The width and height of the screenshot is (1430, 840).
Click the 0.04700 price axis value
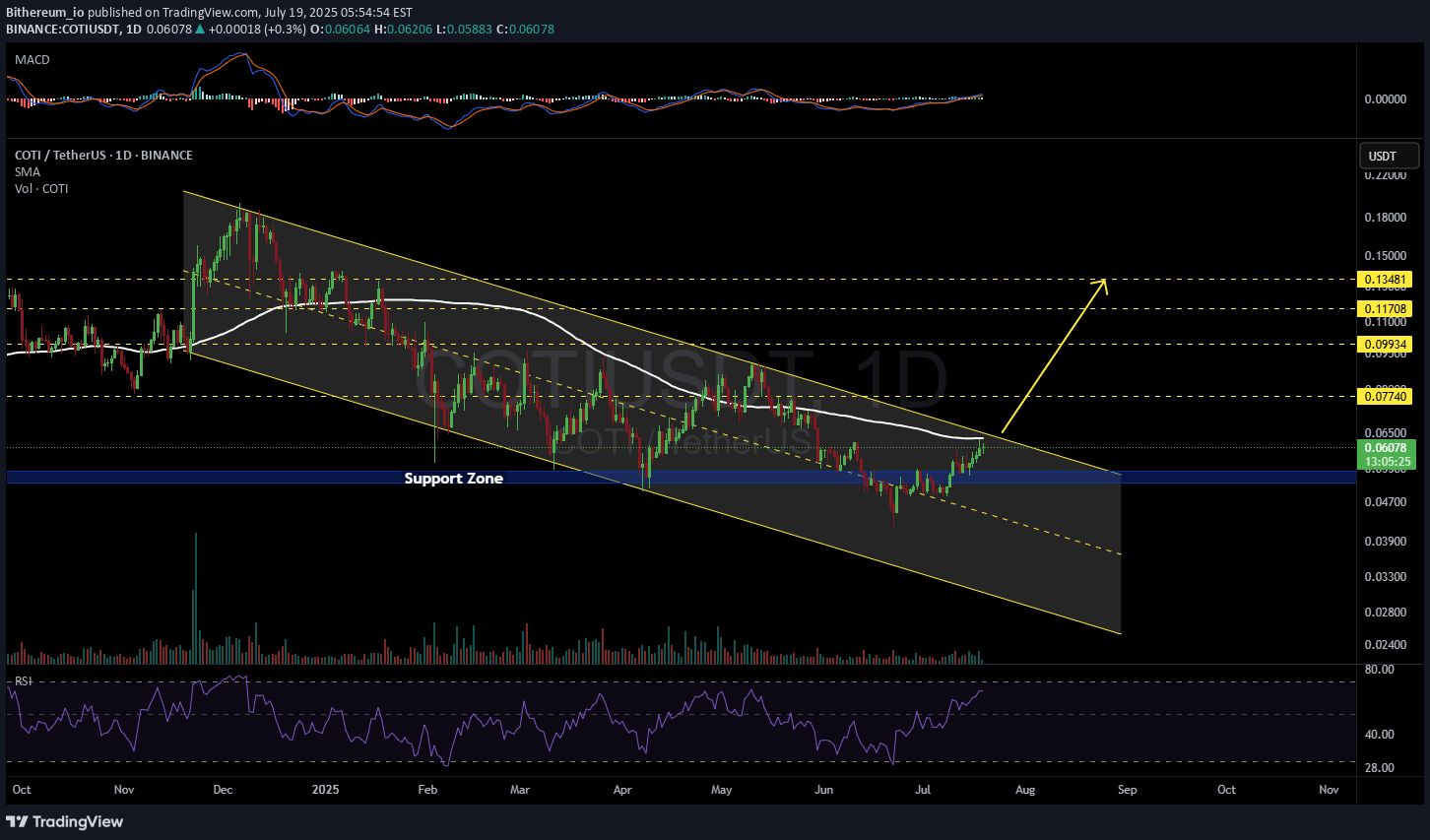pyautogui.click(x=1386, y=502)
